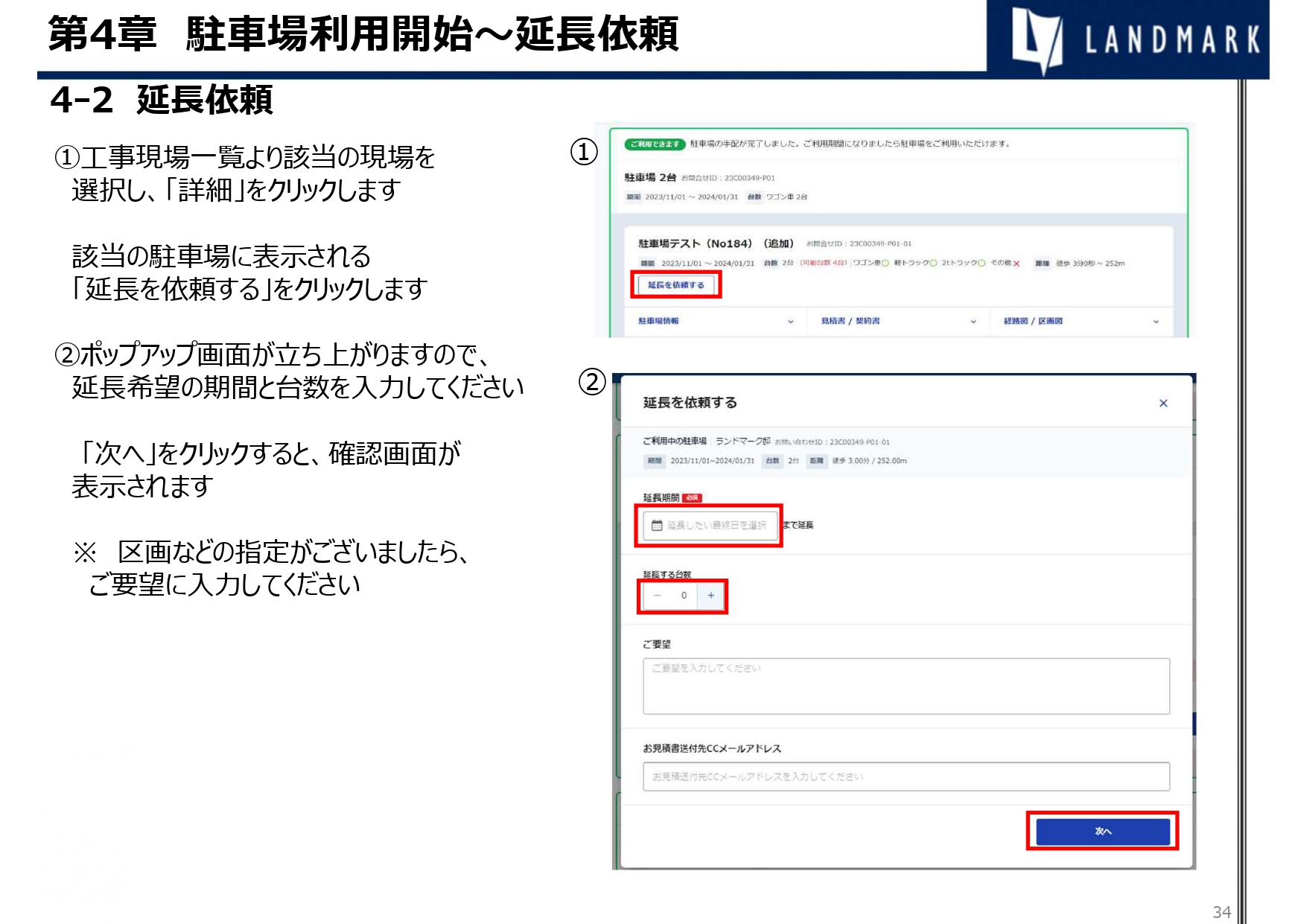Focus the お見積書送付先CCメールアドレス field
Viewport: 1307px width, 924px height.
tap(906, 777)
